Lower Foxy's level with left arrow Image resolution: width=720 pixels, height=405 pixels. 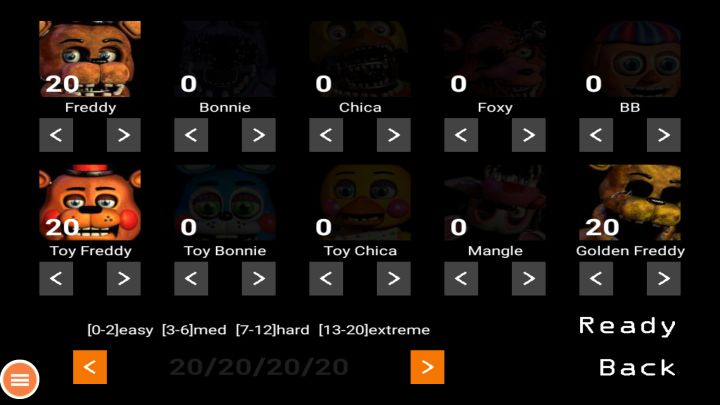click(x=461, y=135)
